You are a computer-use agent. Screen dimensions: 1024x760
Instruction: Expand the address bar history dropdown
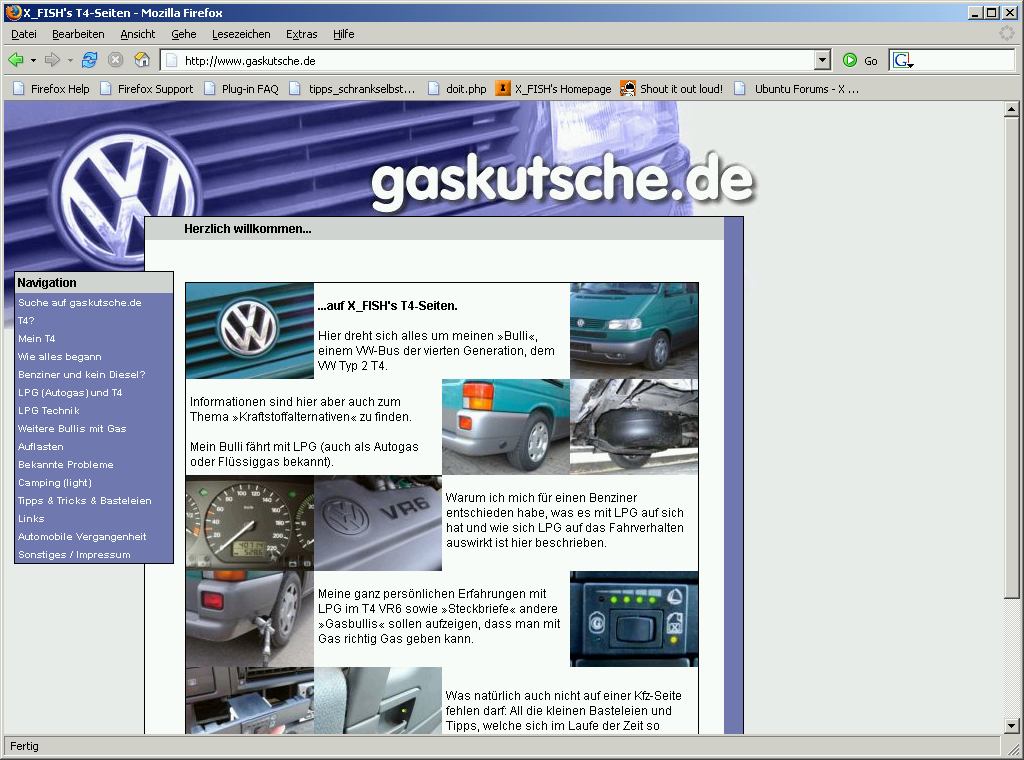pyautogui.click(x=823, y=61)
